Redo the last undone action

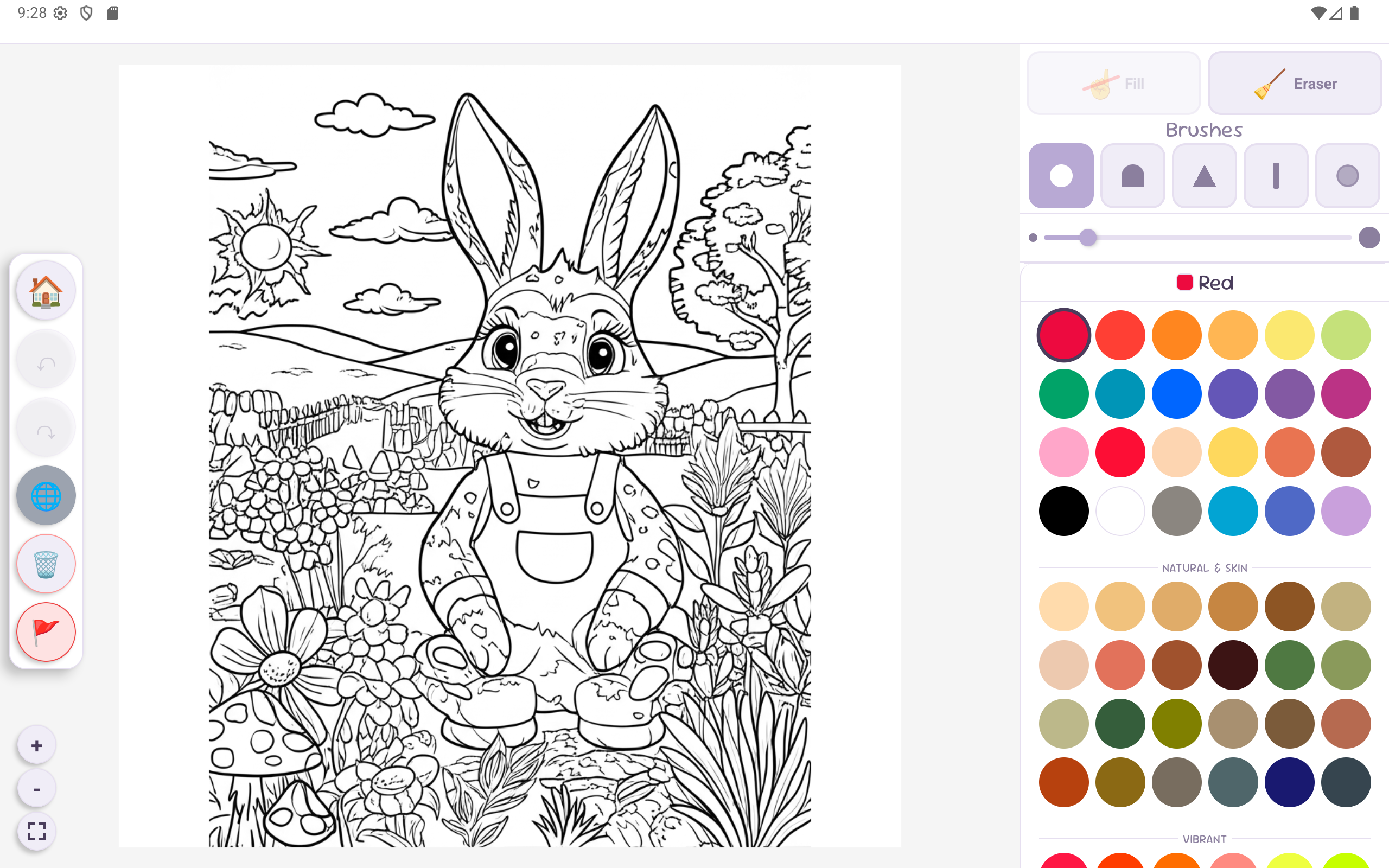[x=45, y=427]
